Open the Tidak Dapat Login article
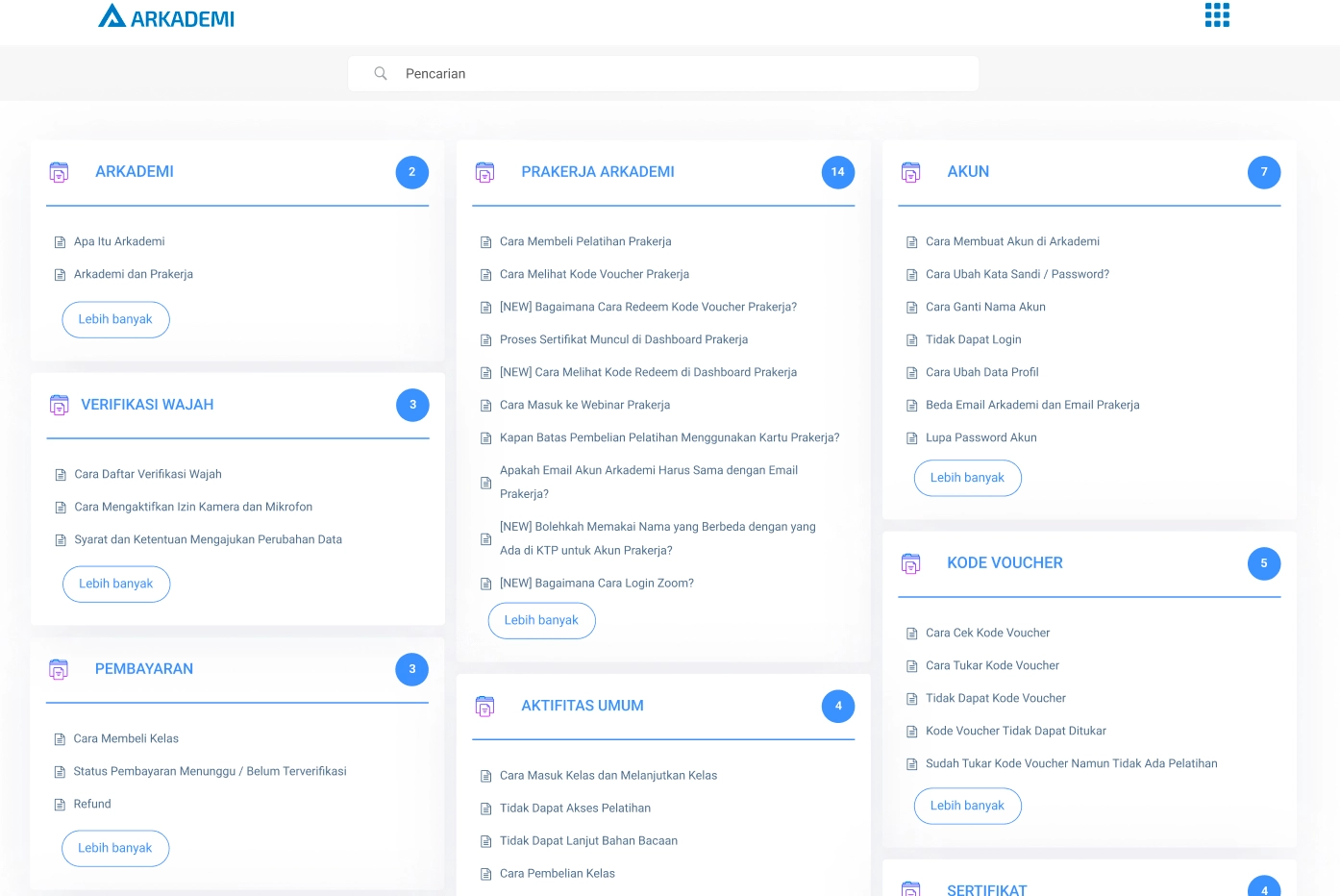Screen dimensions: 1340x896 (x=973, y=339)
